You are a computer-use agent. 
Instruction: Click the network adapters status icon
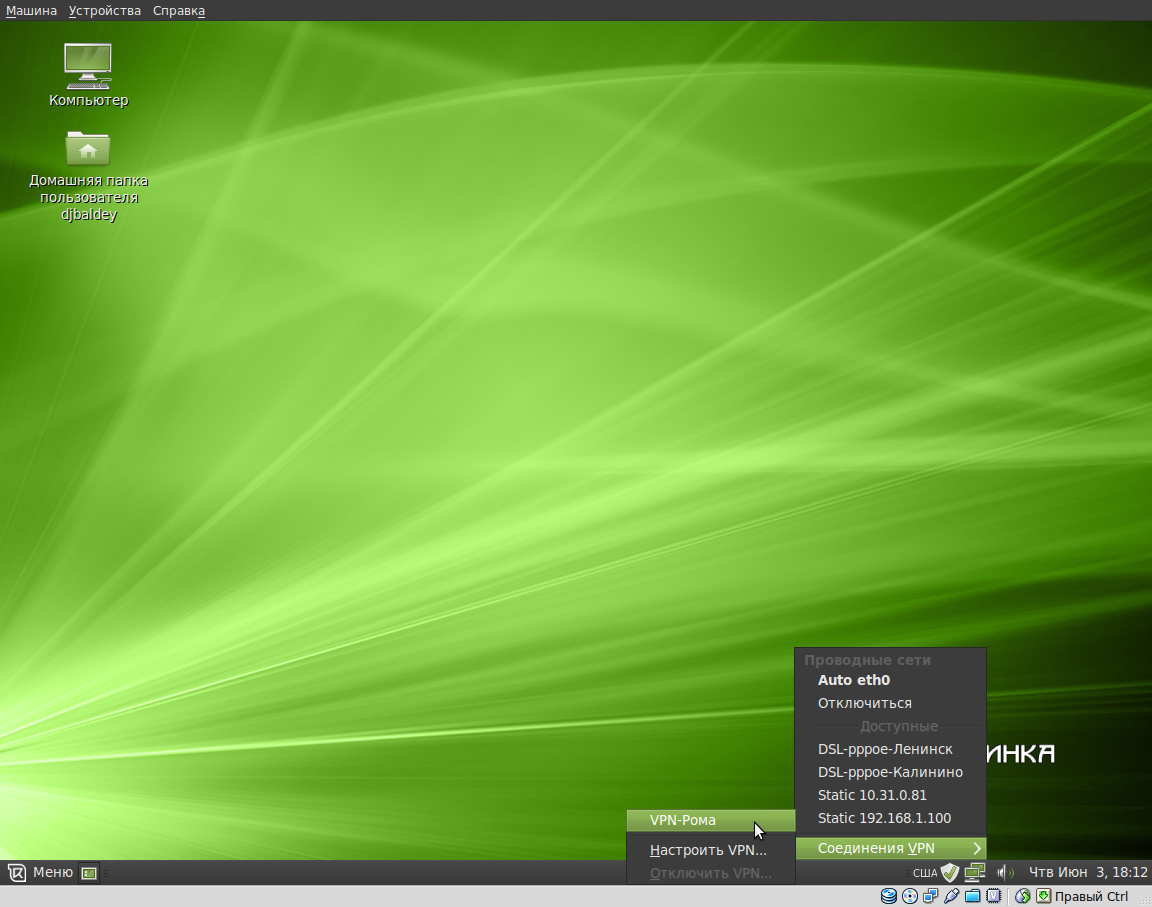pos(929,896)
